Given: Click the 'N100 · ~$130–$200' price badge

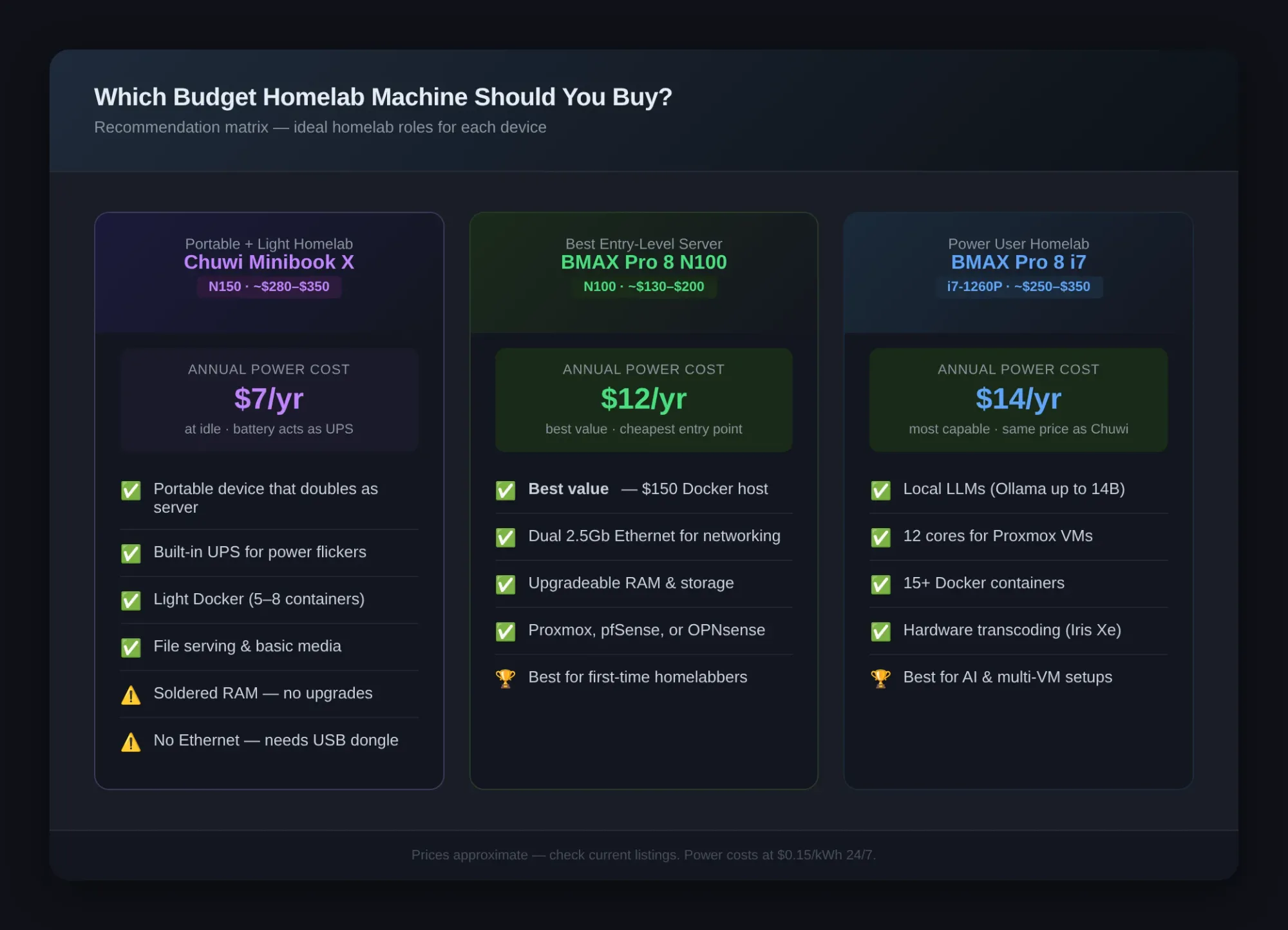Looking at the screenshot, I should (644, 287).
